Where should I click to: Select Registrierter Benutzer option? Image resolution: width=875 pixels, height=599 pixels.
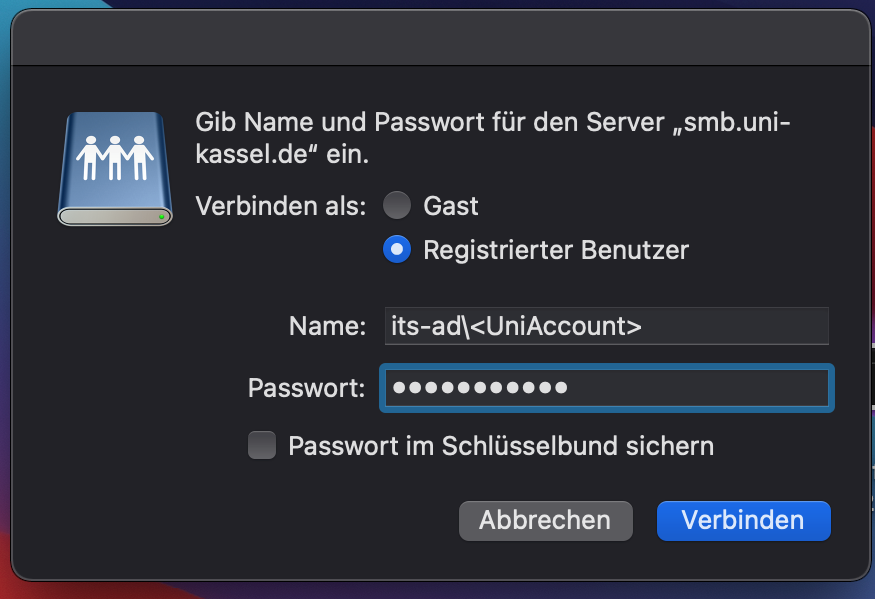point(396,249)
